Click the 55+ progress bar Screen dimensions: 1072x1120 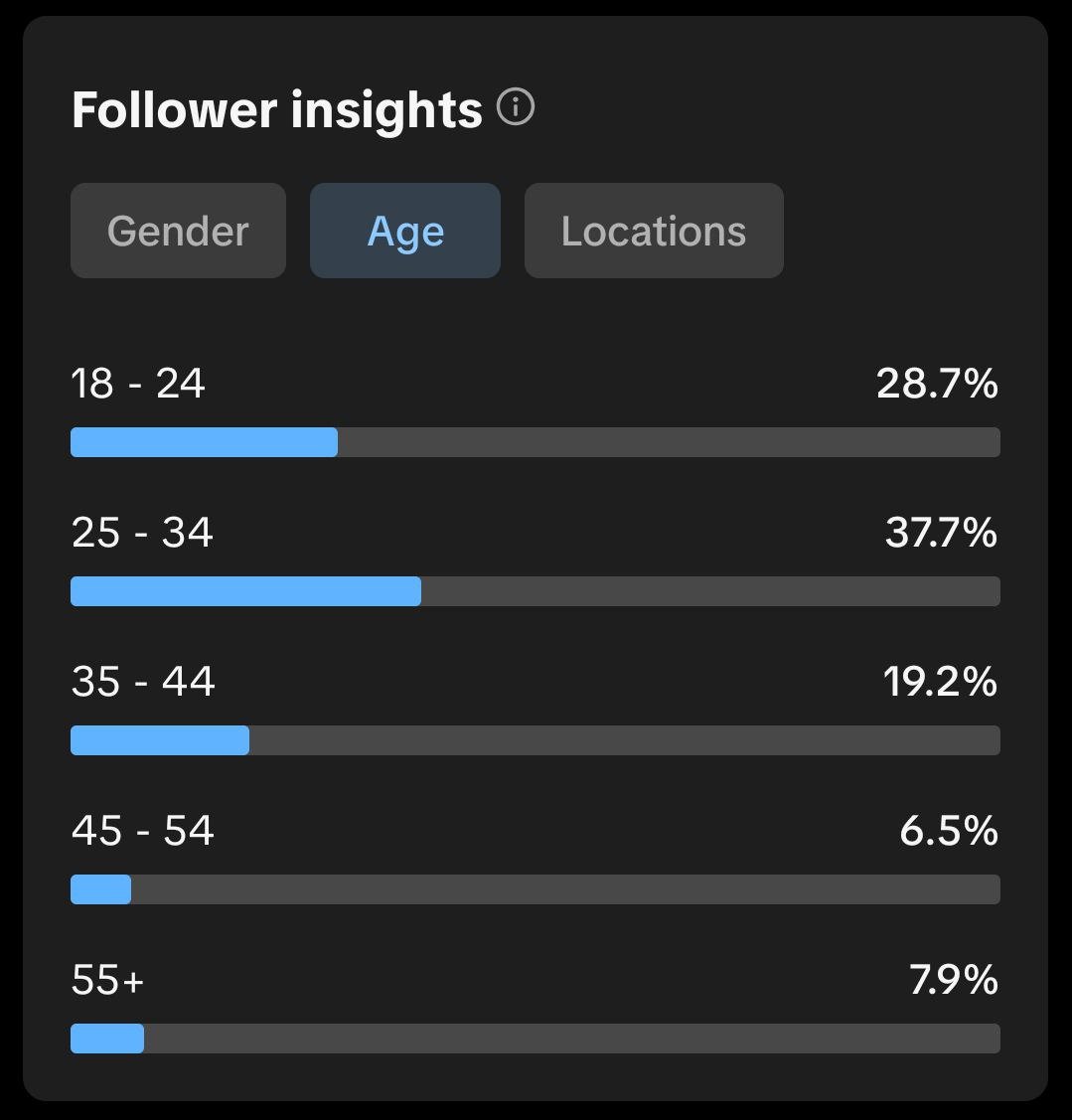tap(535, 1039)
